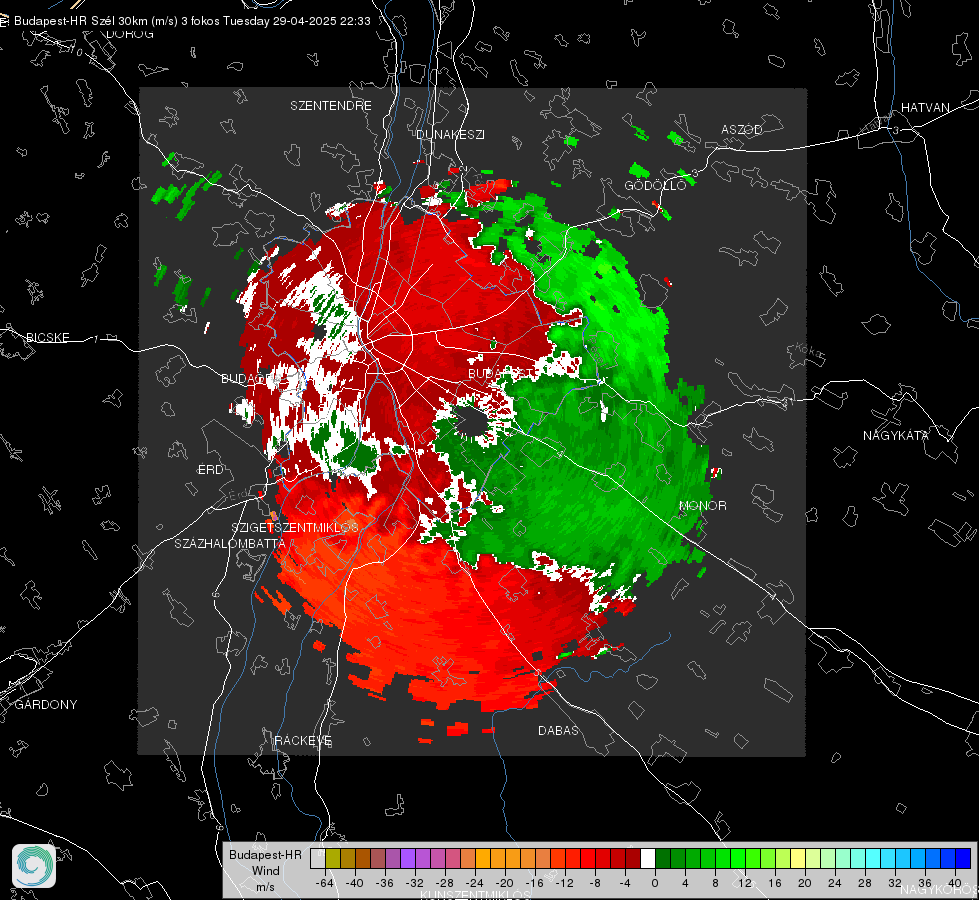
Task: Click the MONOR map label
Action: [x=702, y=505]
